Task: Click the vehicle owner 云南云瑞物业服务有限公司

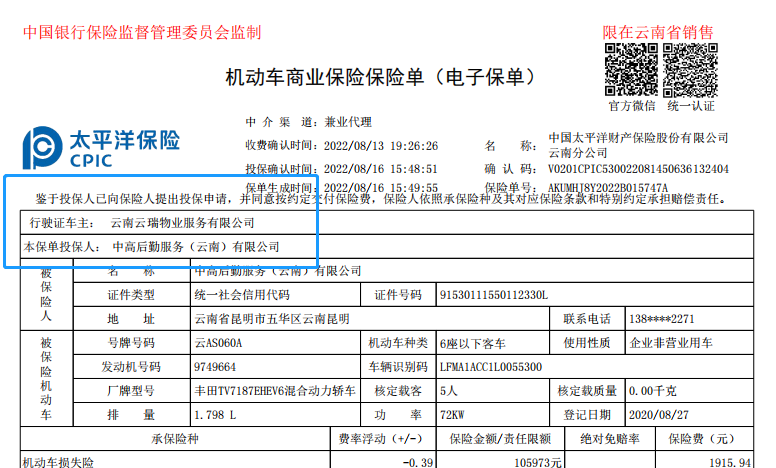Action: 182,222
